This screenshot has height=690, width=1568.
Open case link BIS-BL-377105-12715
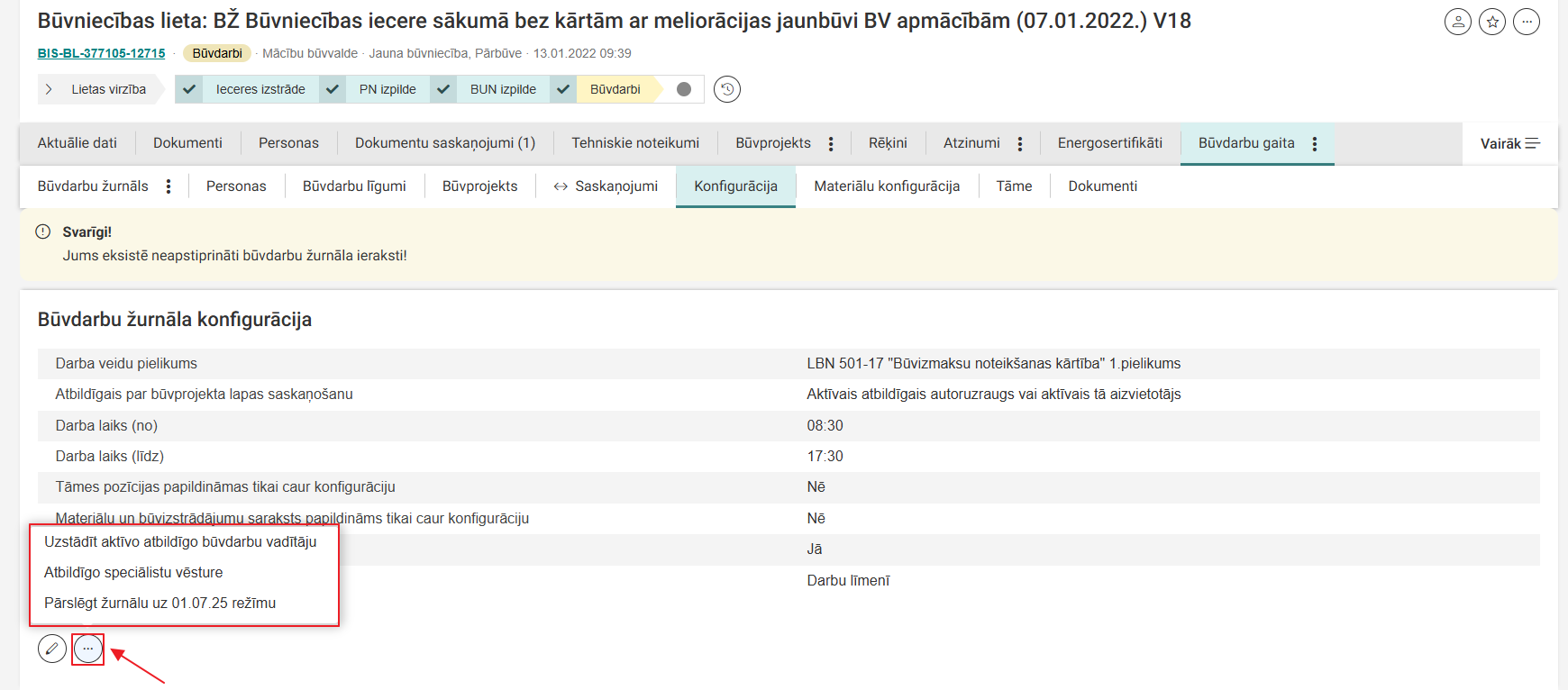pos(102,53)
